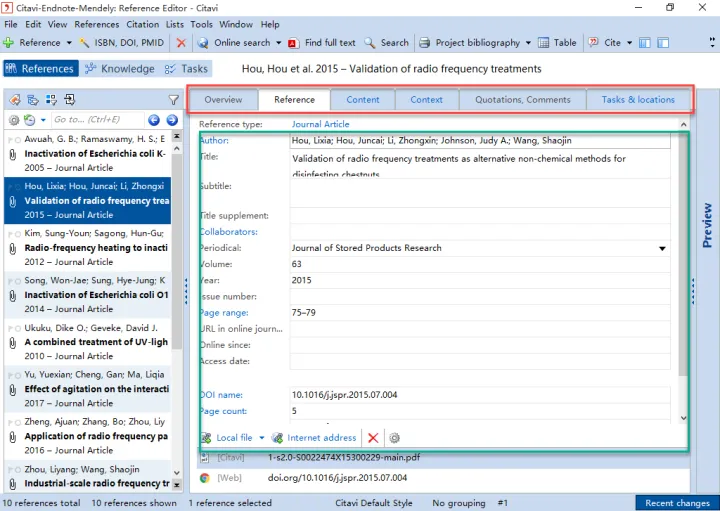Go to next reference with forward arrow
Image resolution: width=720 pixels, height=511 pixels.
172,120
